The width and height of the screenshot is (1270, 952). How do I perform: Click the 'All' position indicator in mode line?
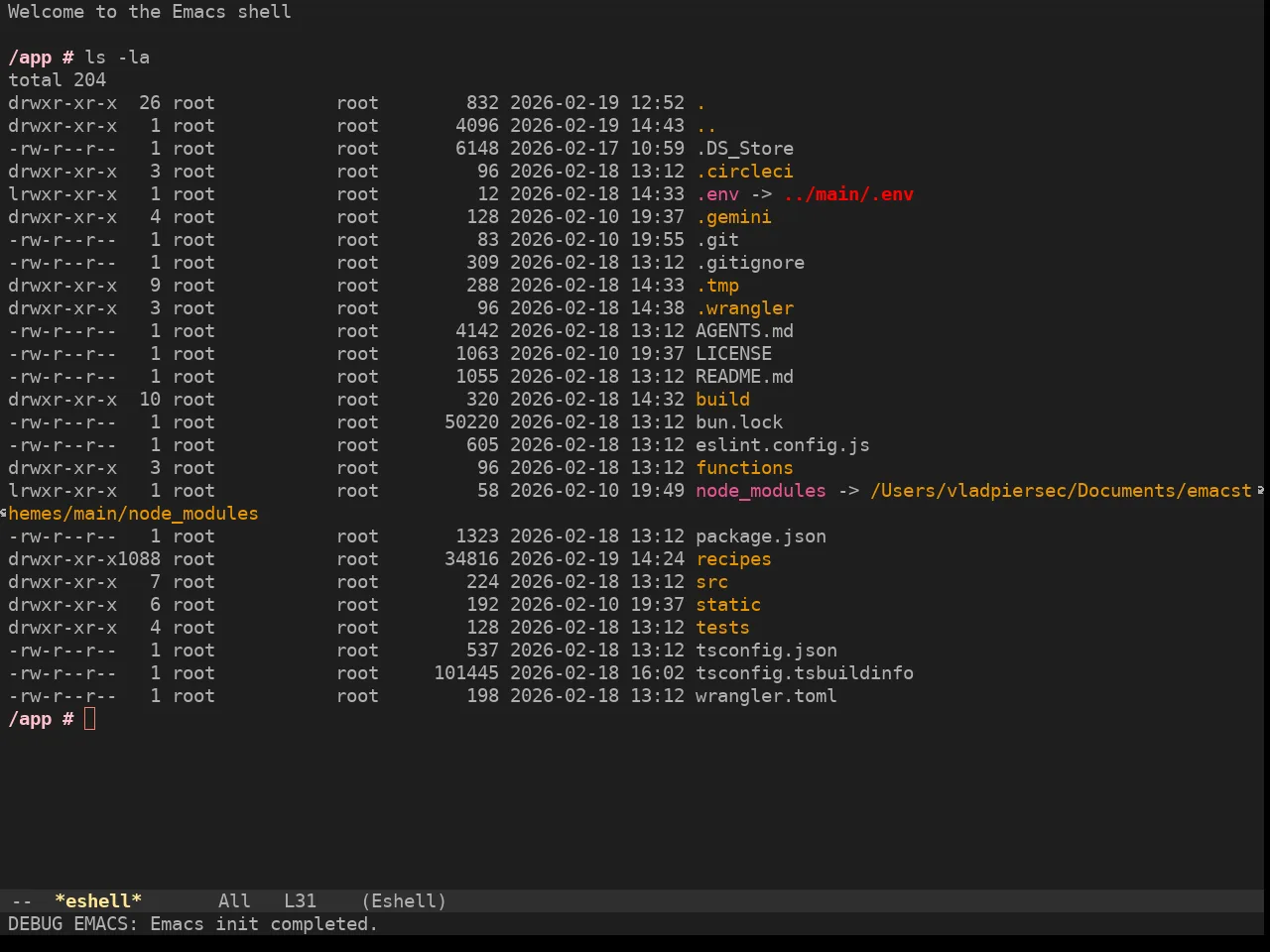click(x=234, y=901)
